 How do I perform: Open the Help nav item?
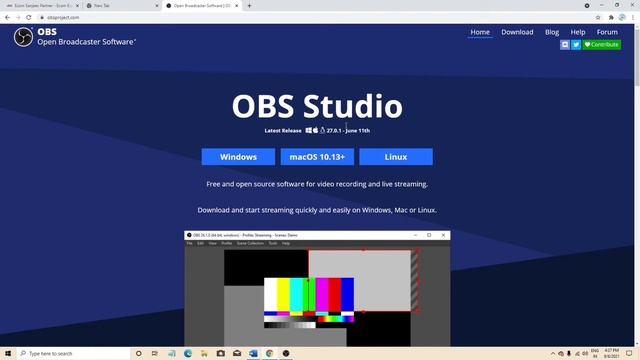578,32
